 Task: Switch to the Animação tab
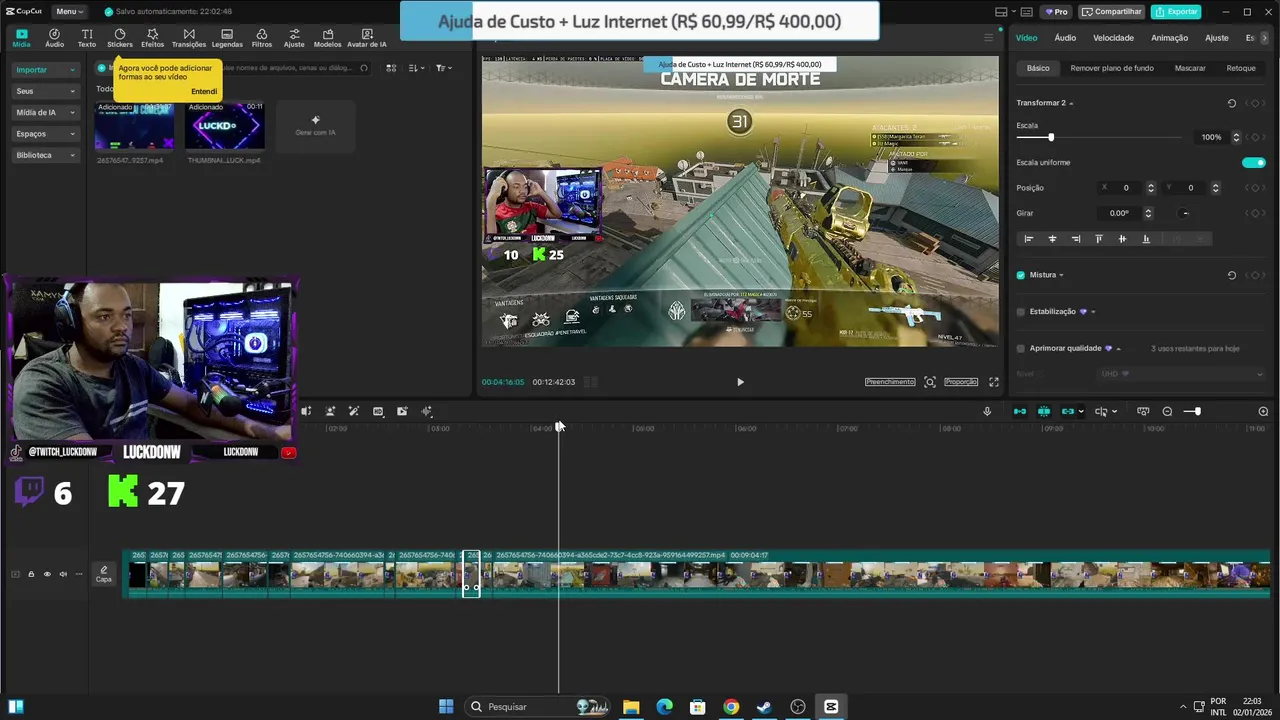1169,38
